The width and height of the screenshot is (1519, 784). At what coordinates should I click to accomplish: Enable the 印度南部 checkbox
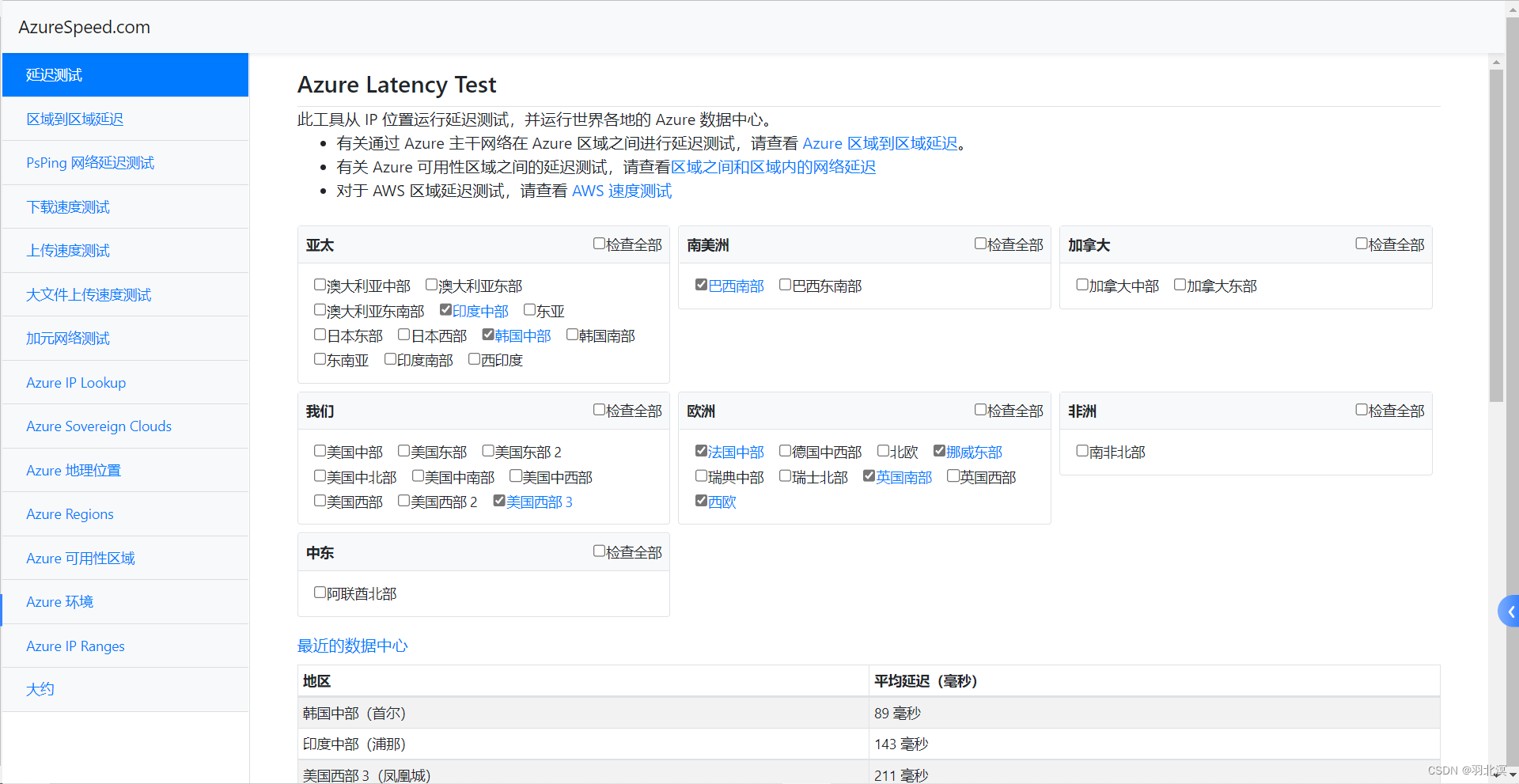tap(390, 359)
